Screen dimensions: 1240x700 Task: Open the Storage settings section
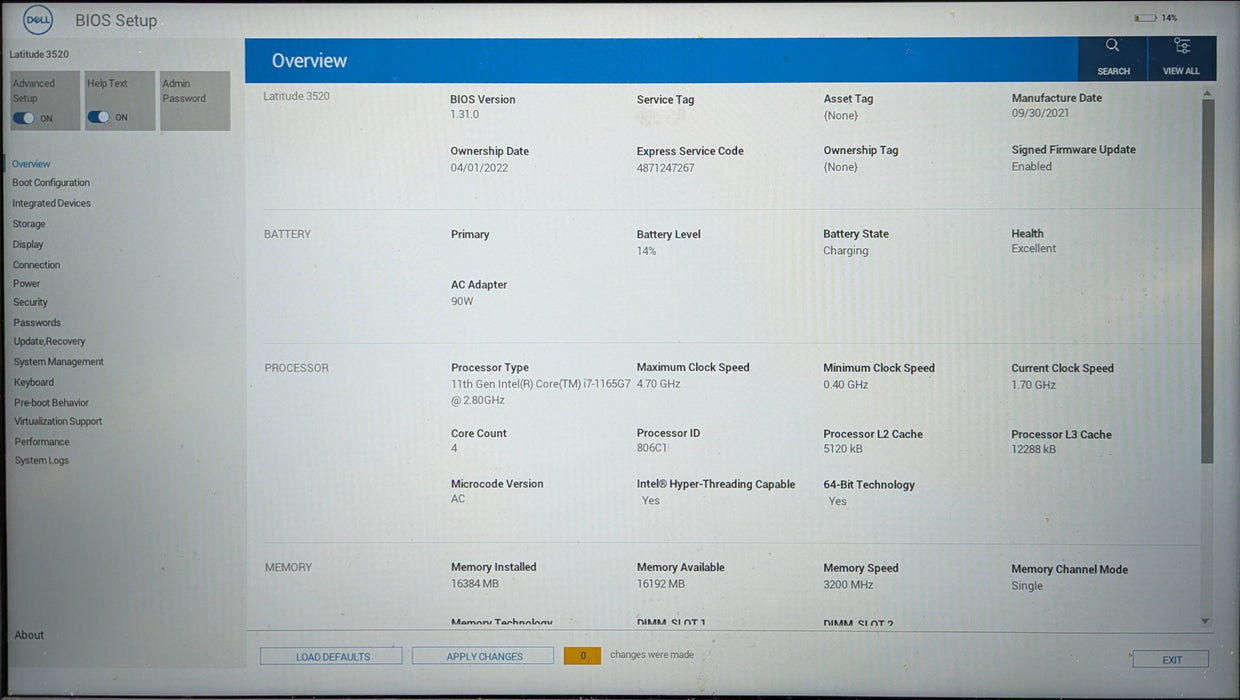[x=28, y=223]
